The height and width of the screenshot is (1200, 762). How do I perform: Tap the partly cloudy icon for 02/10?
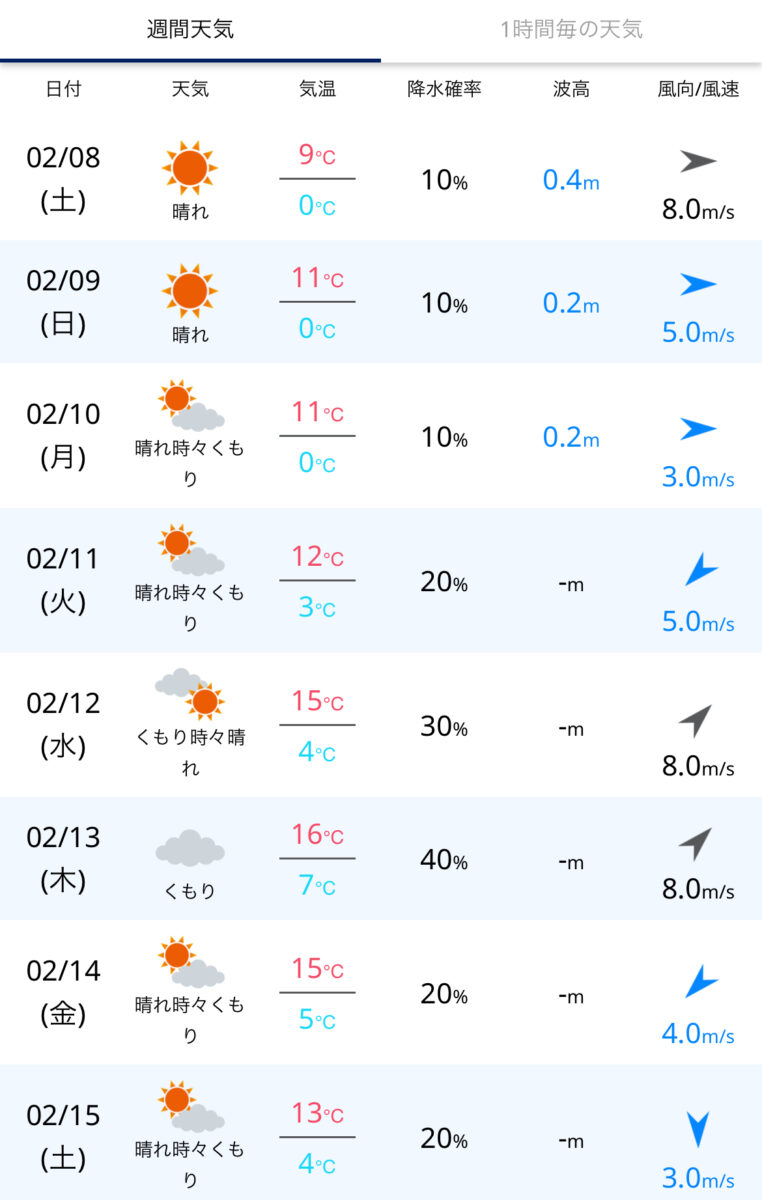(190, 406)
